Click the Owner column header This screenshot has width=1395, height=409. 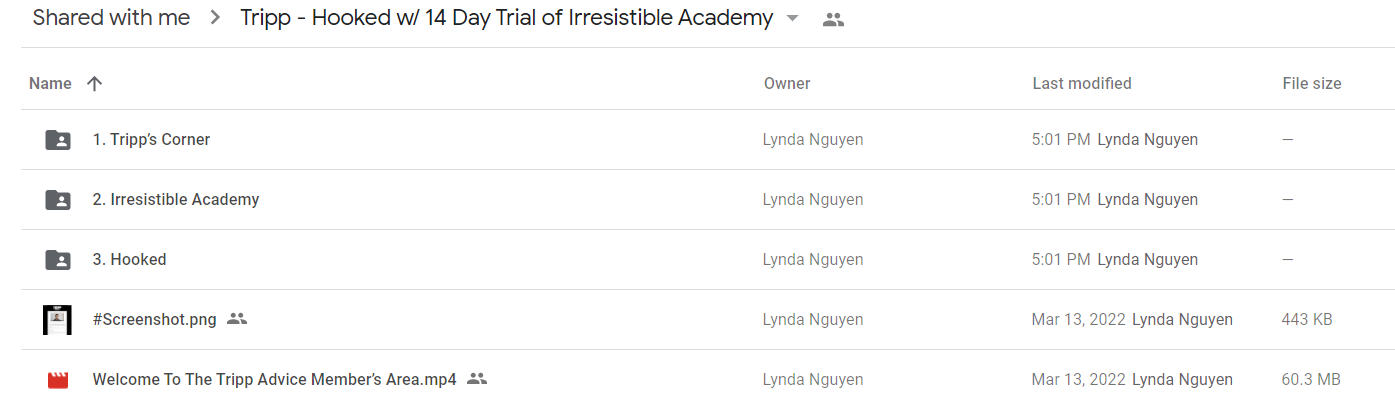click(x=787, y=84)
